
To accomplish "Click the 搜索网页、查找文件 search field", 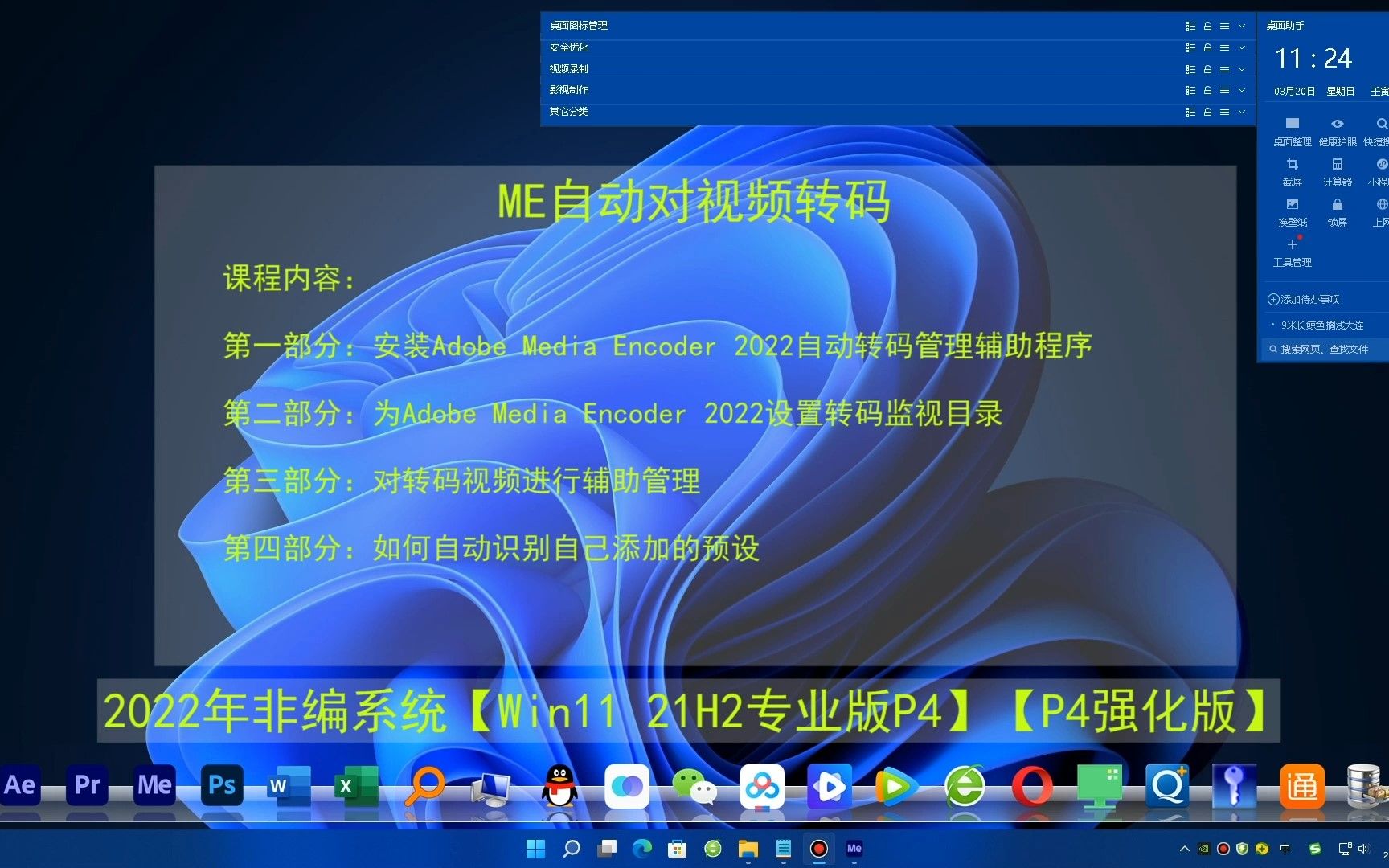I will click(x=1324, y=349).
